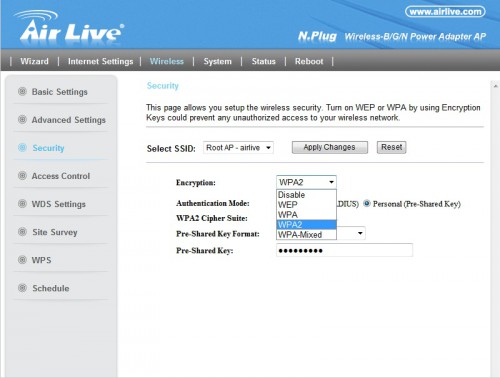
Task: Focus the Pre-Shared Key password field
Action: pyautogui.click(x=344, y=250)
